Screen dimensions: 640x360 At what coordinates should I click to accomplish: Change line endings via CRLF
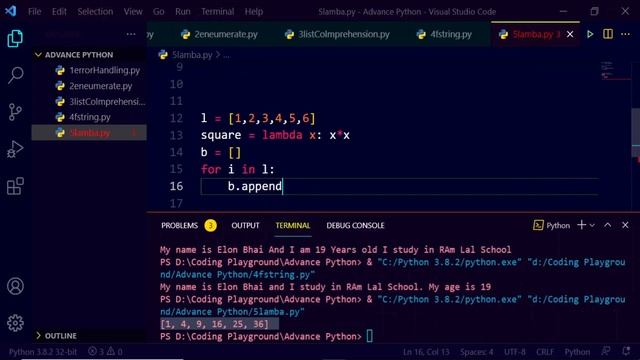[x=545, y=351]
